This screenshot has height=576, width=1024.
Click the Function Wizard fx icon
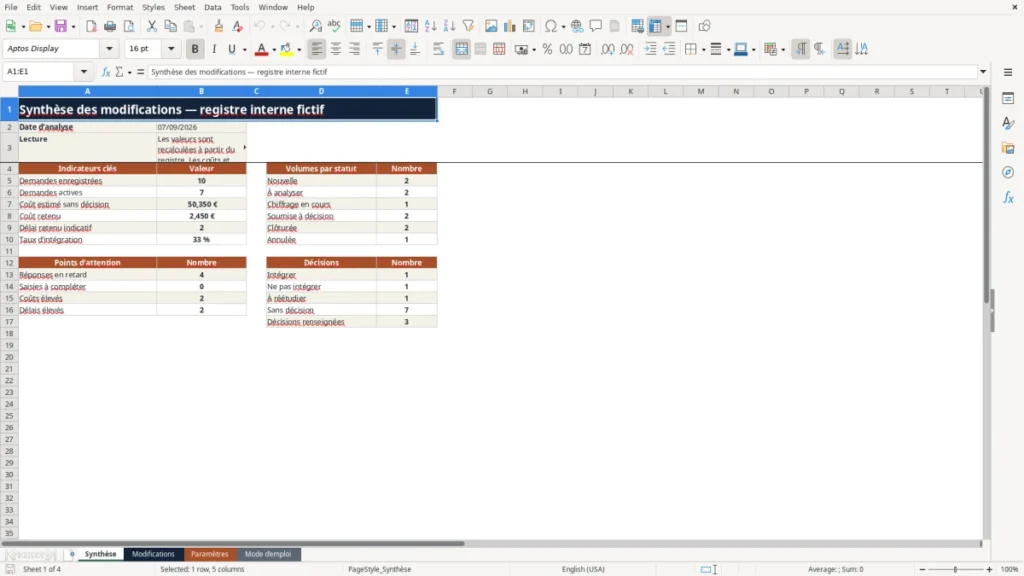[106, 72]
